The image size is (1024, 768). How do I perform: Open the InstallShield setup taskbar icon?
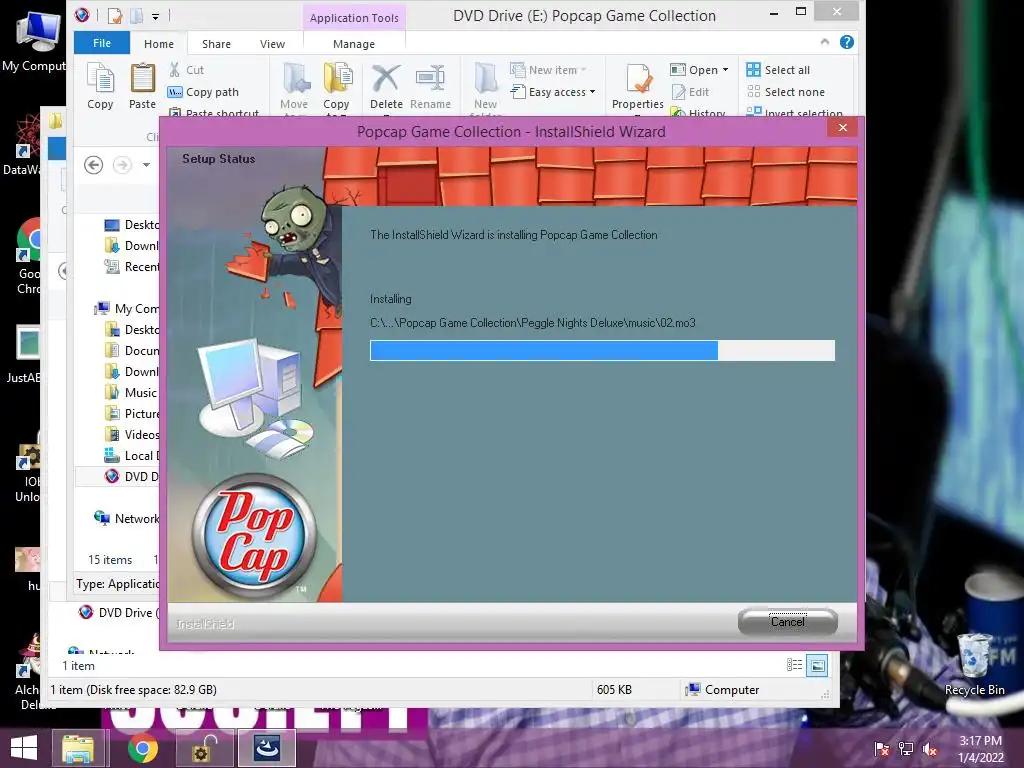(266, 748)
